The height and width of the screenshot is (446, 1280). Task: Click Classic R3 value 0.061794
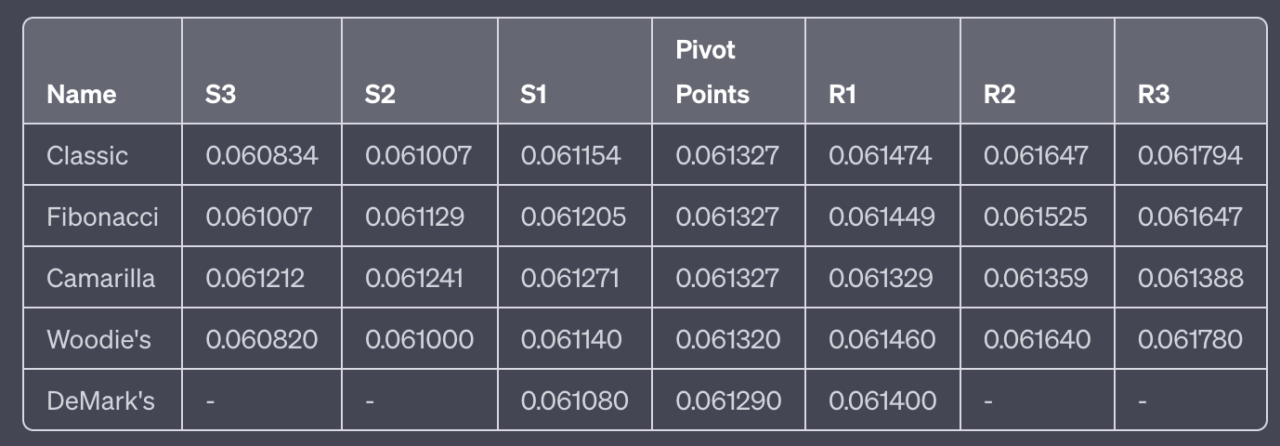[1190, 156]
